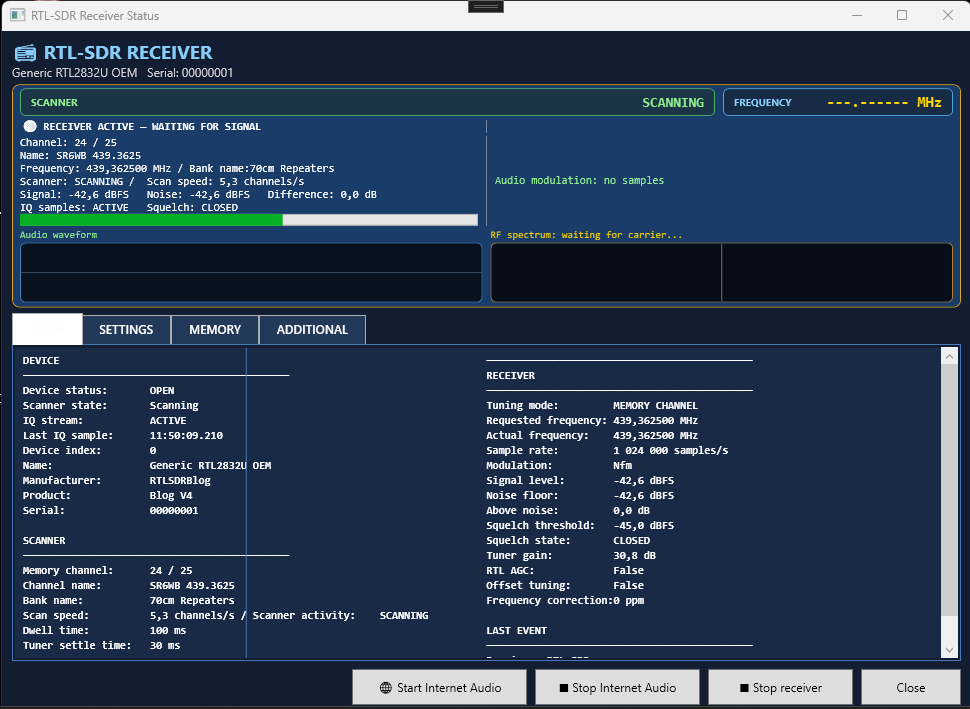Click 'Name: SR6WB 439.3625' line

(80, 156)
